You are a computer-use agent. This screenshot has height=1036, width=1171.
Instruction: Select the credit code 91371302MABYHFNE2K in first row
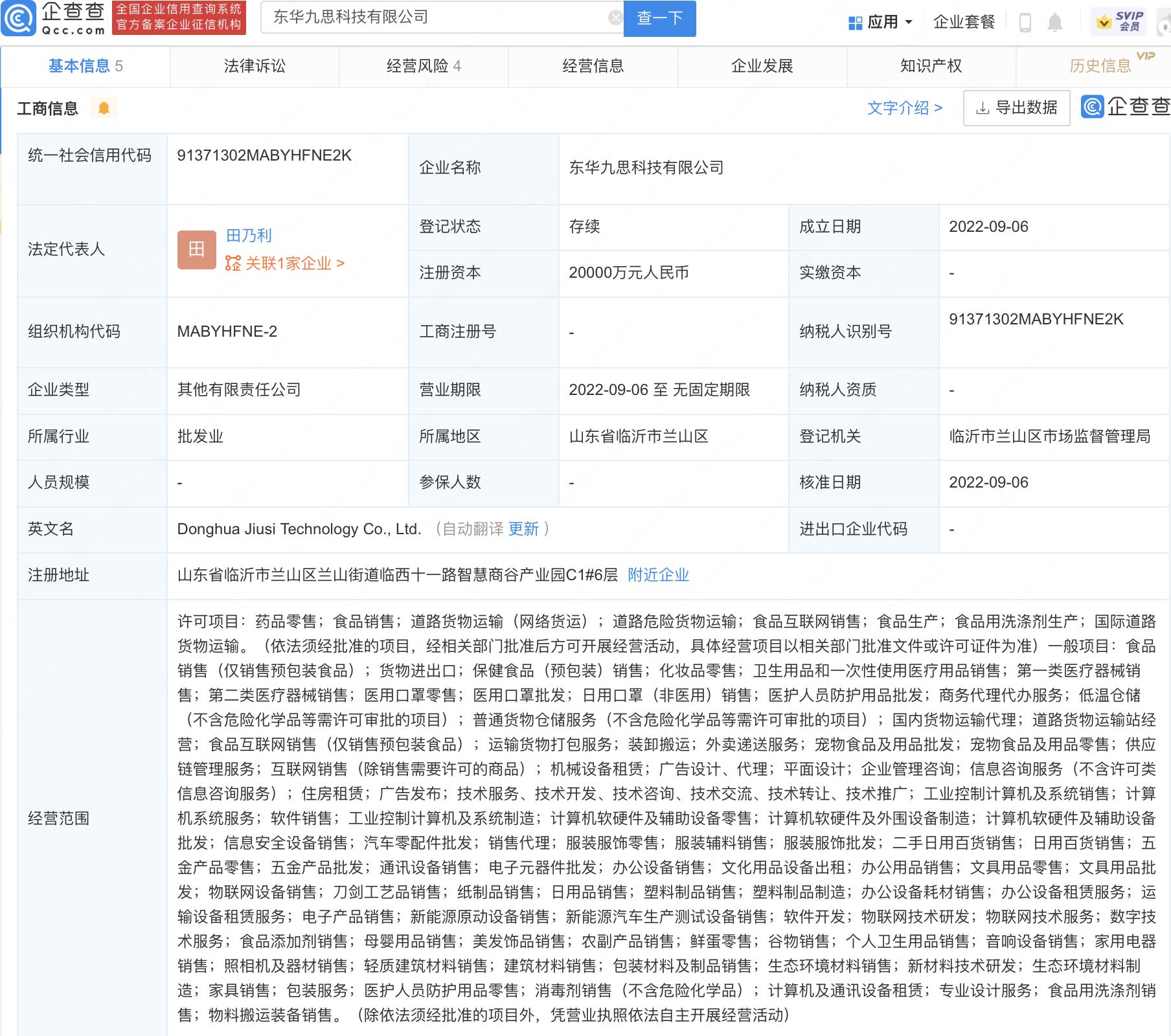click(x=264, y=155)
